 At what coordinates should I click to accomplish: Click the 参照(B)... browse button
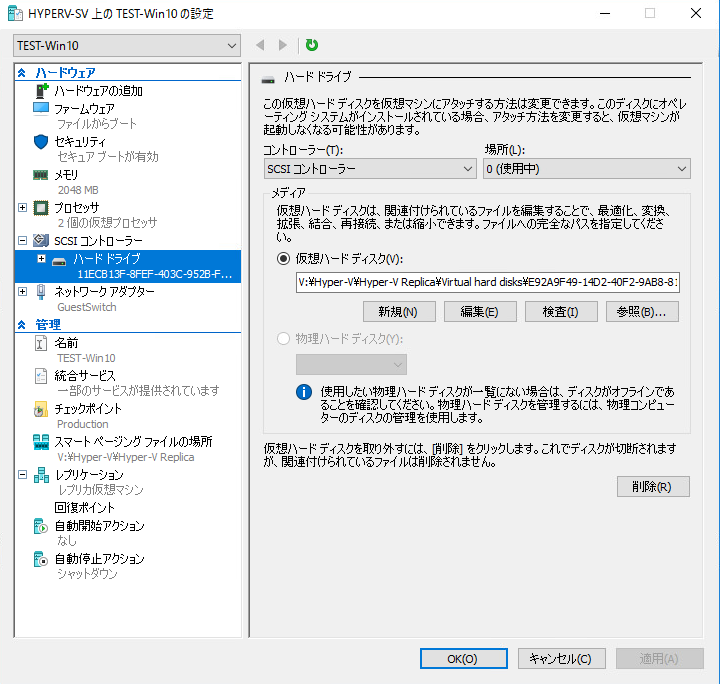pos(642,312)
